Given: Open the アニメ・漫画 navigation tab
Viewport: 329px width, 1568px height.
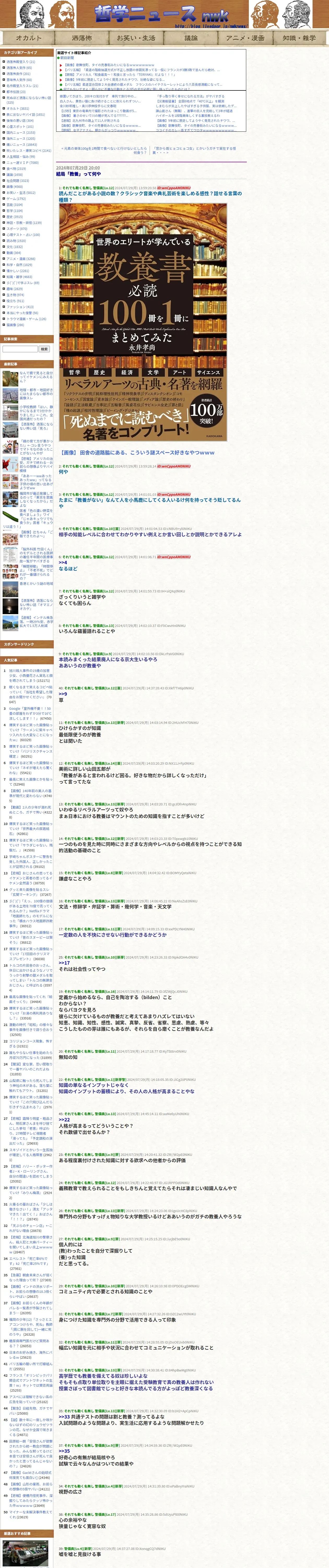Looking at the screenshot, I should [245, 38].
